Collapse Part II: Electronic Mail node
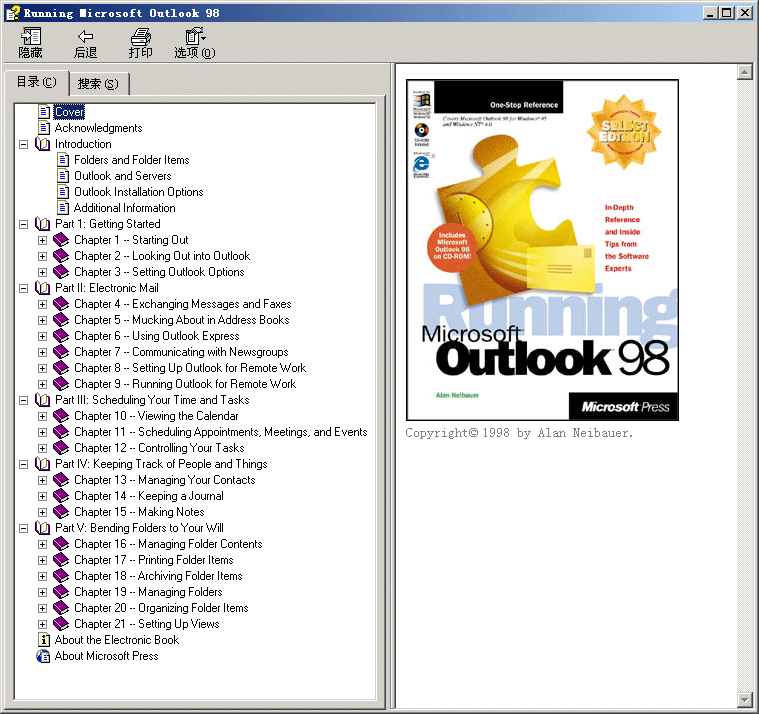759x714 pixels. (23, 288)
